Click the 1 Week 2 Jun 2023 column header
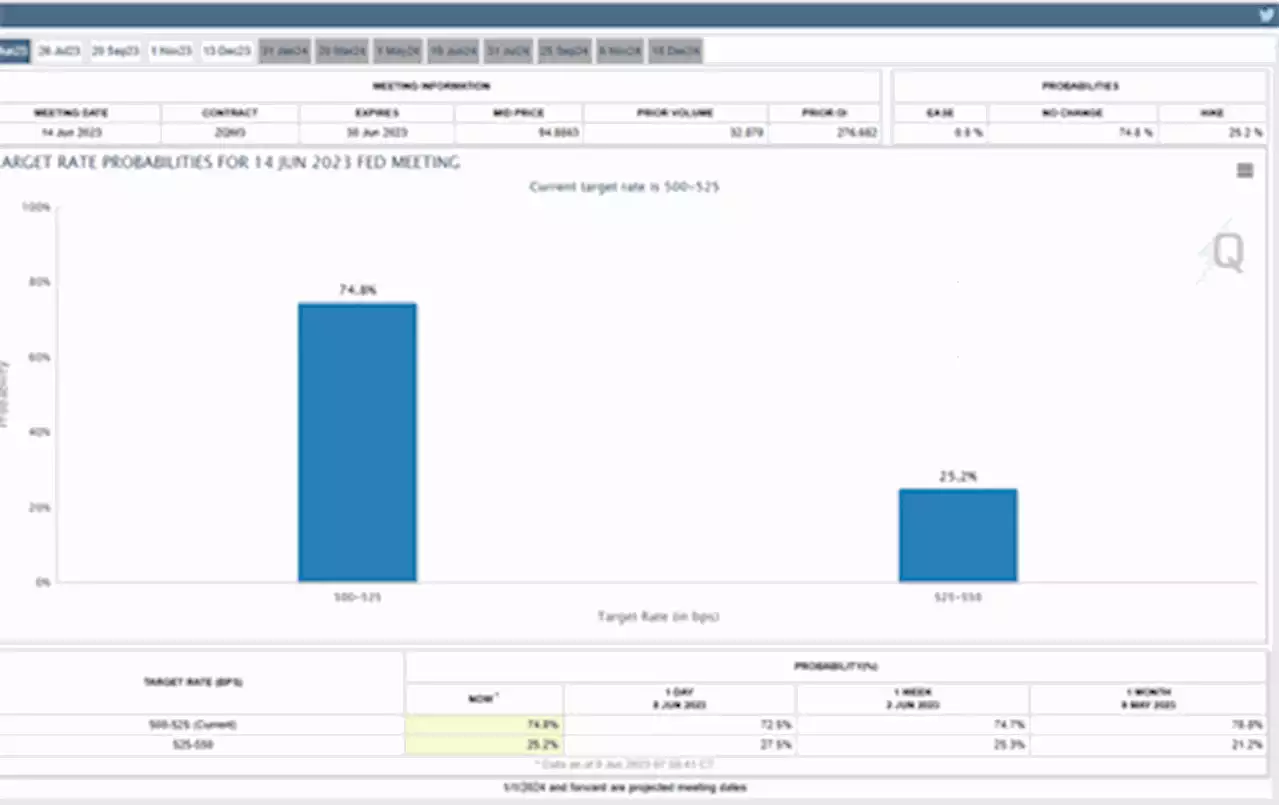Image resolution: width=1280 pixels, height=805 pixels. tap(912, 699)
